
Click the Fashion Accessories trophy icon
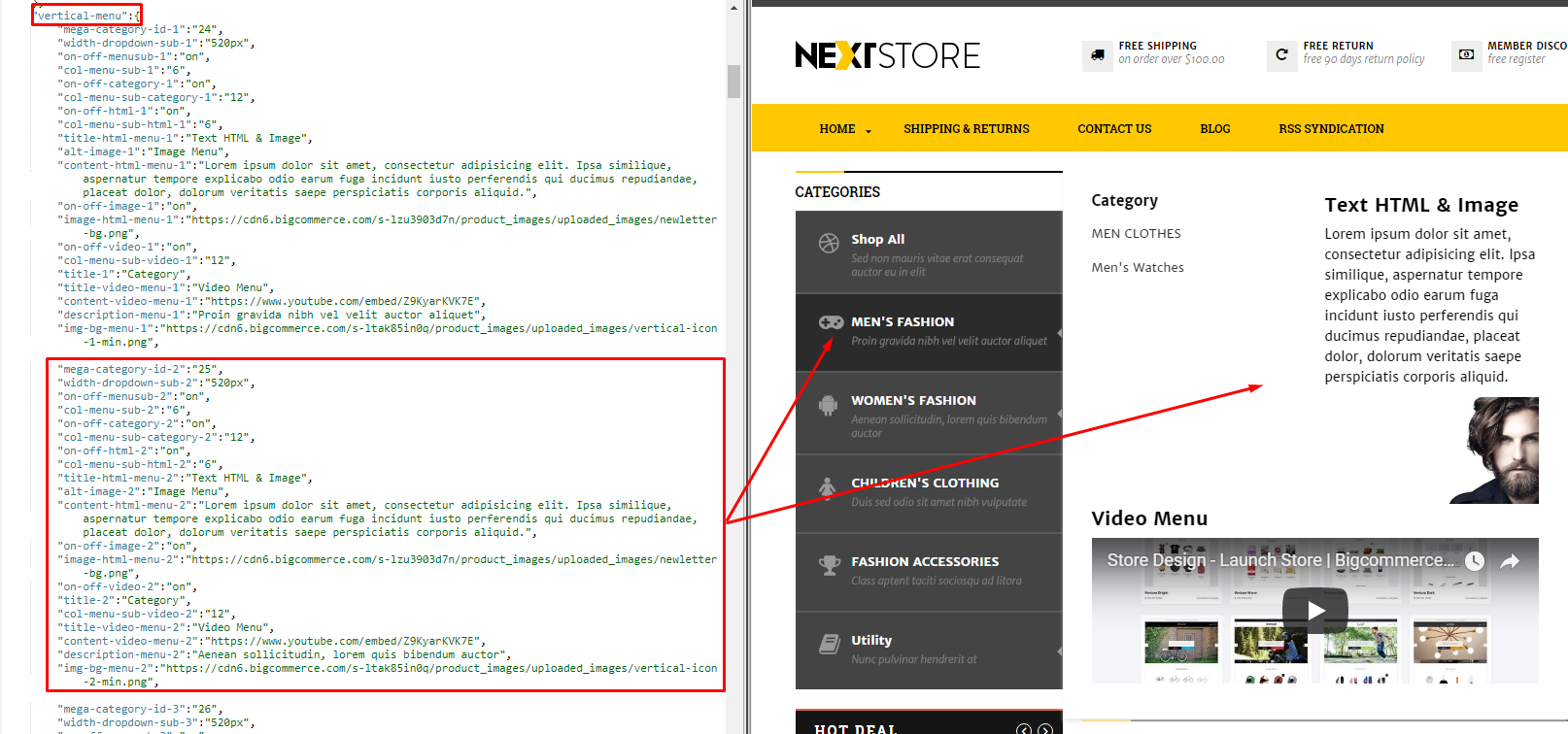pos(829,565)
